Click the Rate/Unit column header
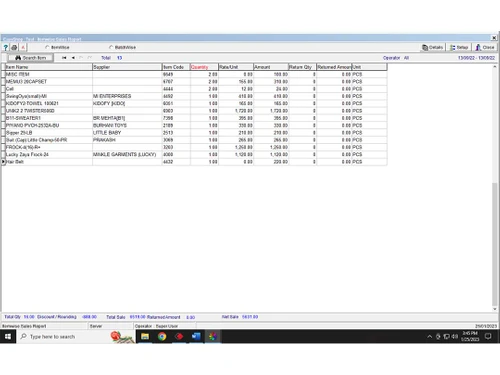500x375 pixels. coord(236,67)
